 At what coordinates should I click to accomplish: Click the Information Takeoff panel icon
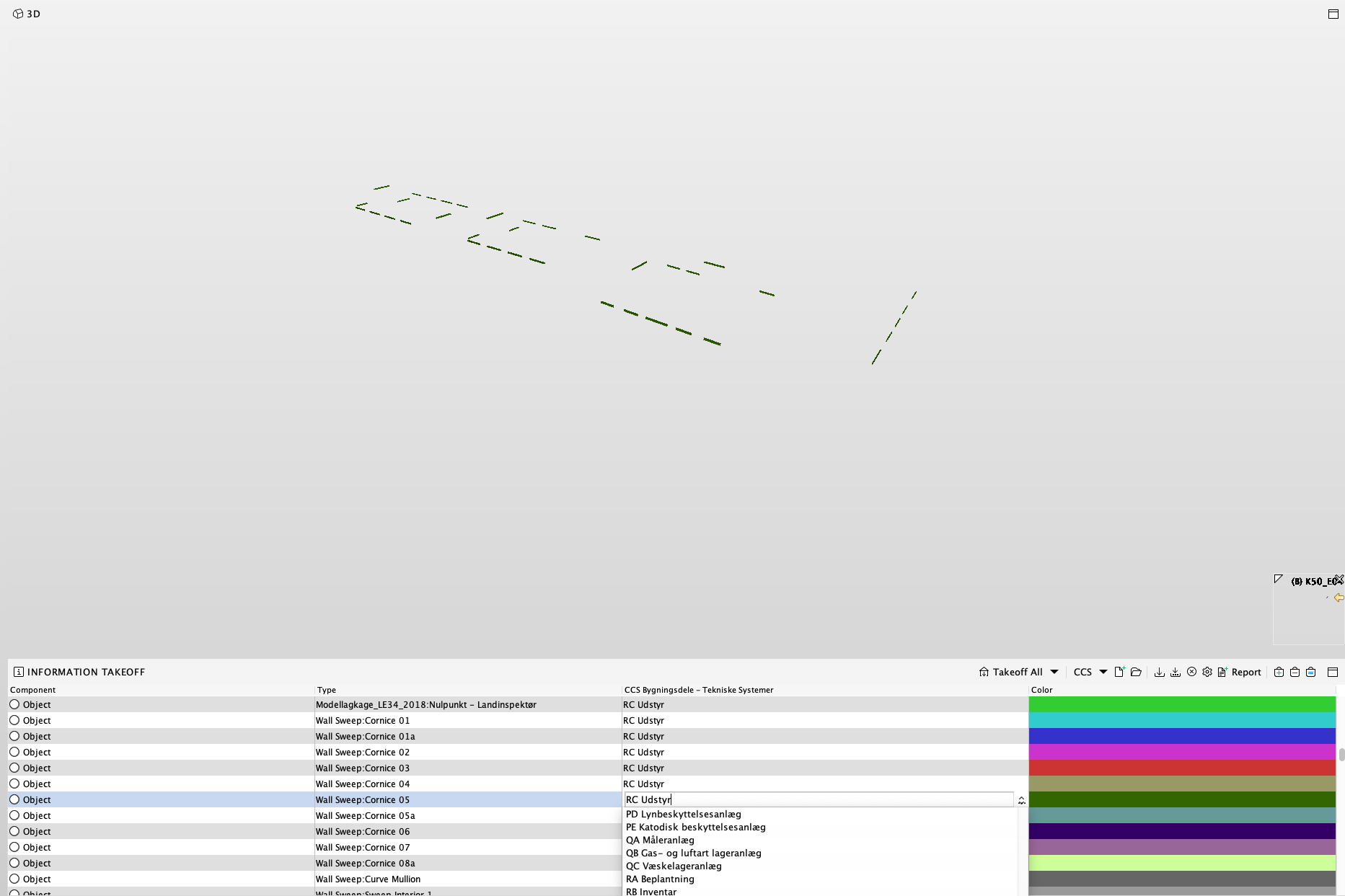pyautogui.click(x=18, y=672)
